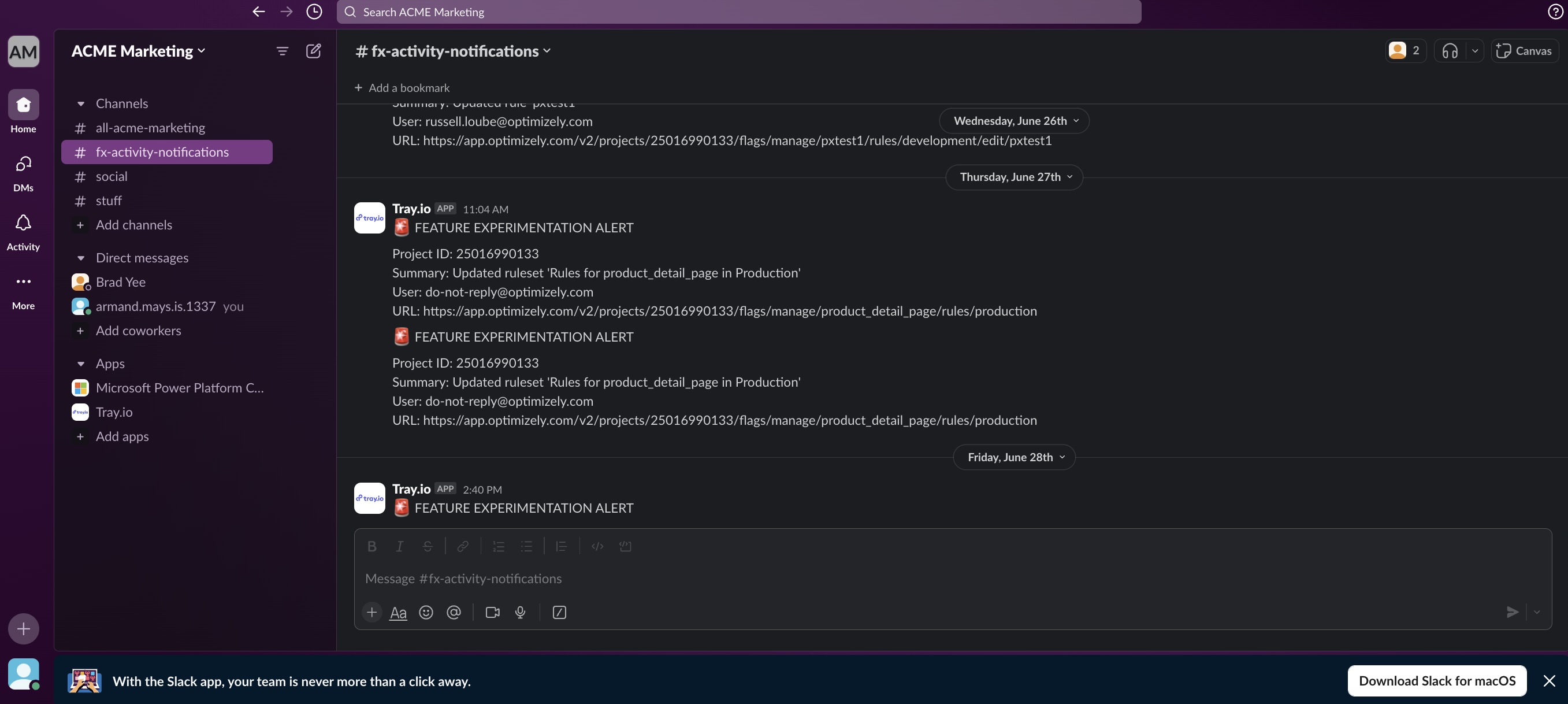Collapse the Direct messages section
Screen dimensions: 1568x704
(80, 258)
